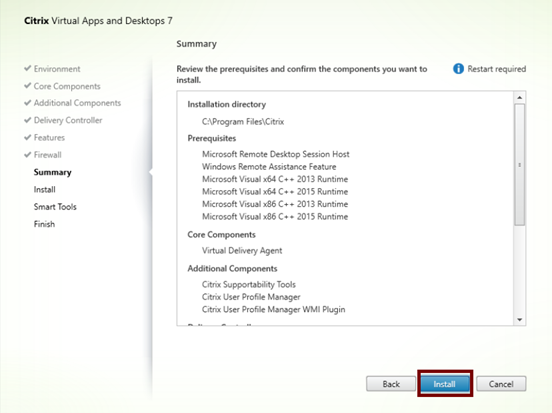This screenshot has height=413, width=552.
Task: Click the Delivery Controller step checkmark icon
Action: click(27, 120)
